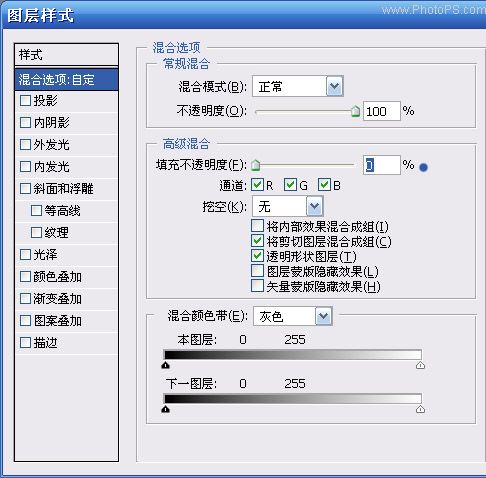This screenshot has height=478, width=486.
Task: Select 混合选项:自定 in styles list
Action: pyautogui.click(x=67, y=80)
